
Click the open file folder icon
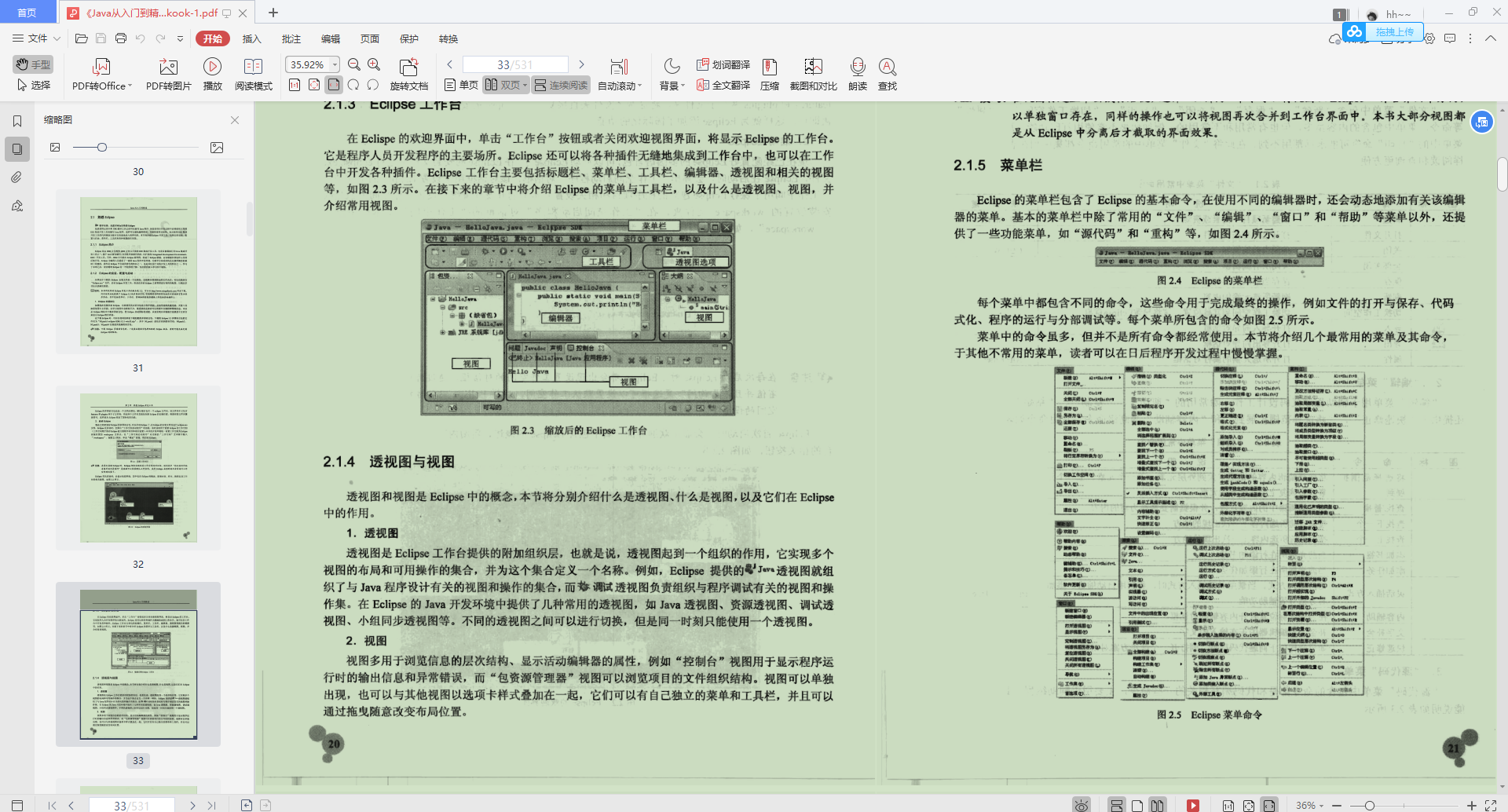81,38
